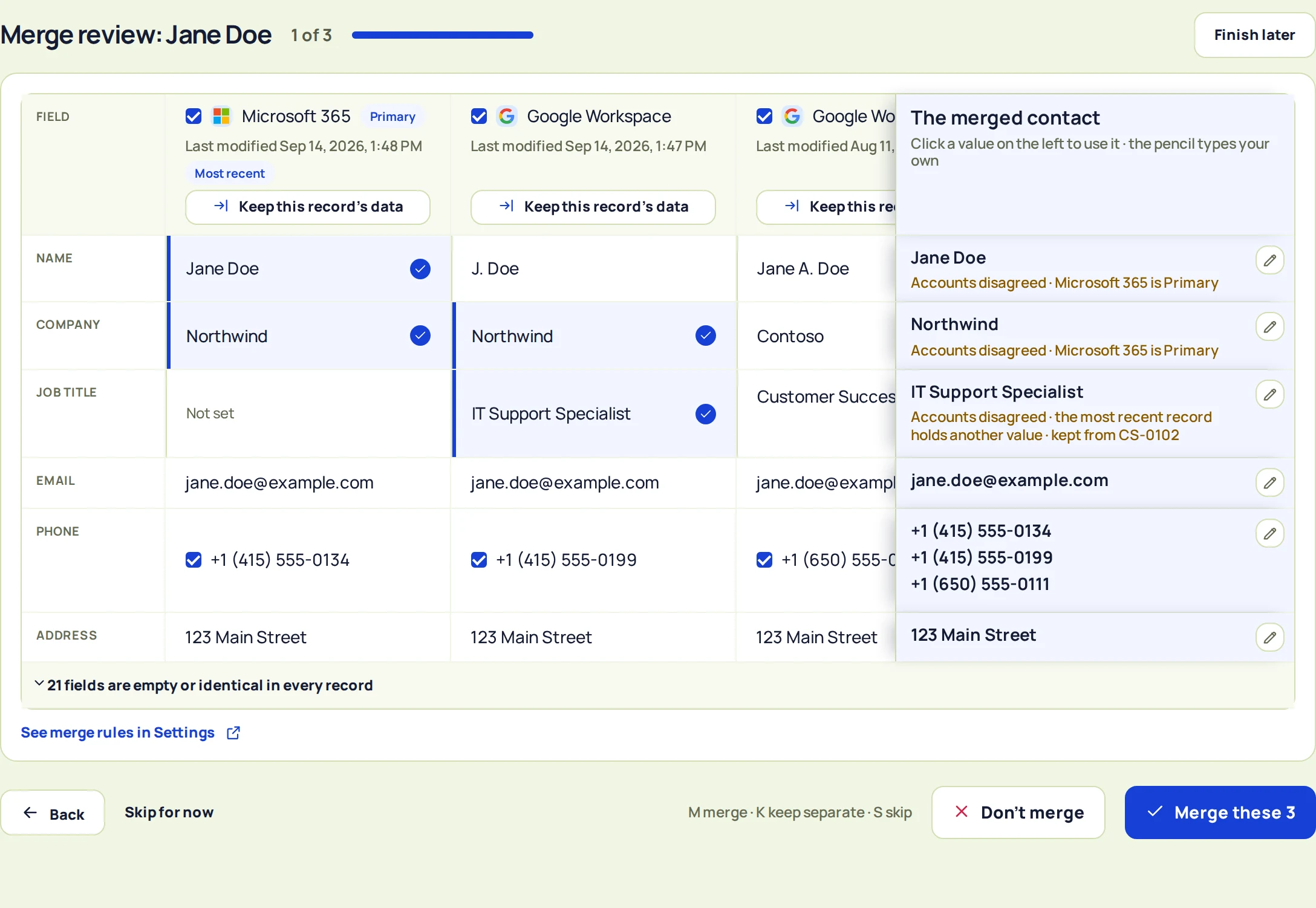Keep third record's data
The width and height of the screenshot is (1316, 908).
[826, 207]
